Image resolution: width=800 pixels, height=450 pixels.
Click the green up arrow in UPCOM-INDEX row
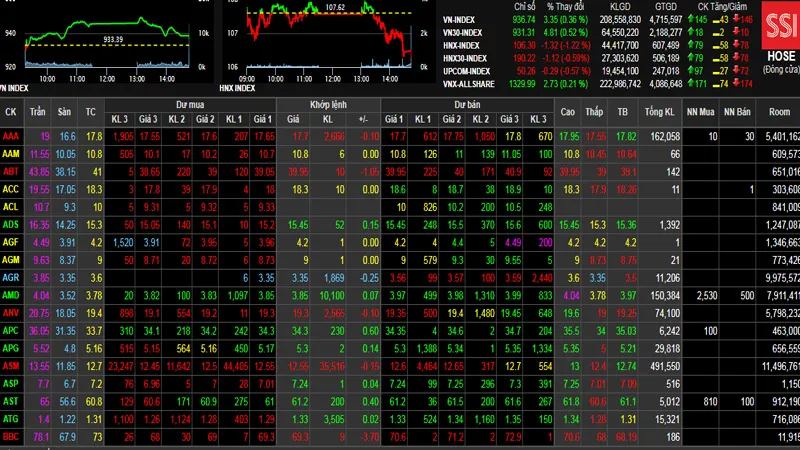[x=691, y=71]
